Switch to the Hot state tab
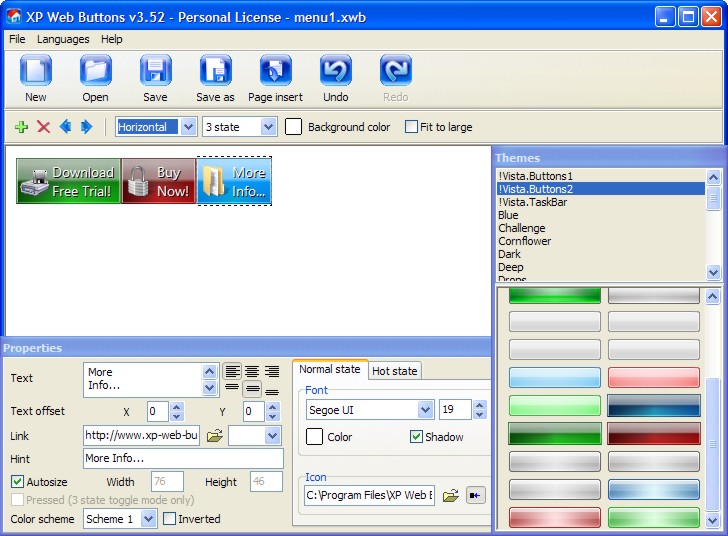 [394, 371]
